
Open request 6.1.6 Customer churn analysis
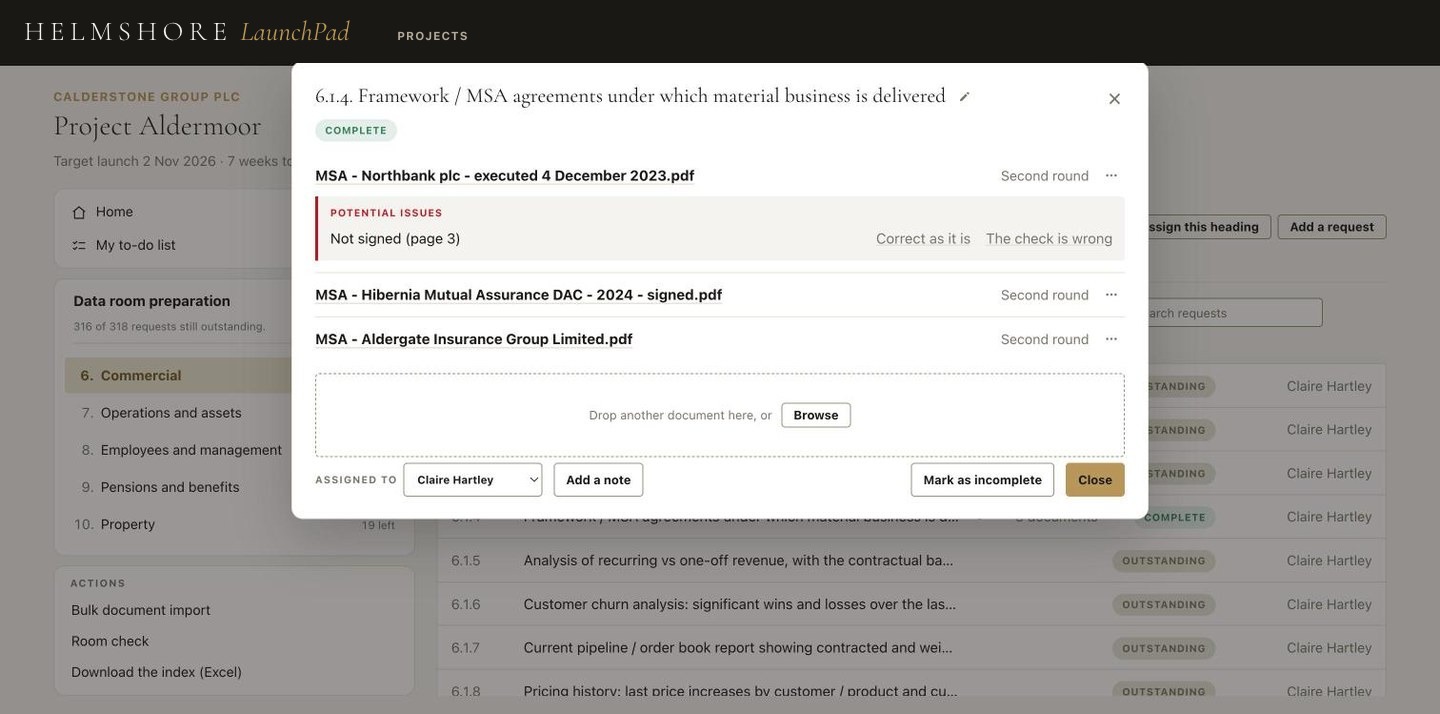(x=740, y=604)
